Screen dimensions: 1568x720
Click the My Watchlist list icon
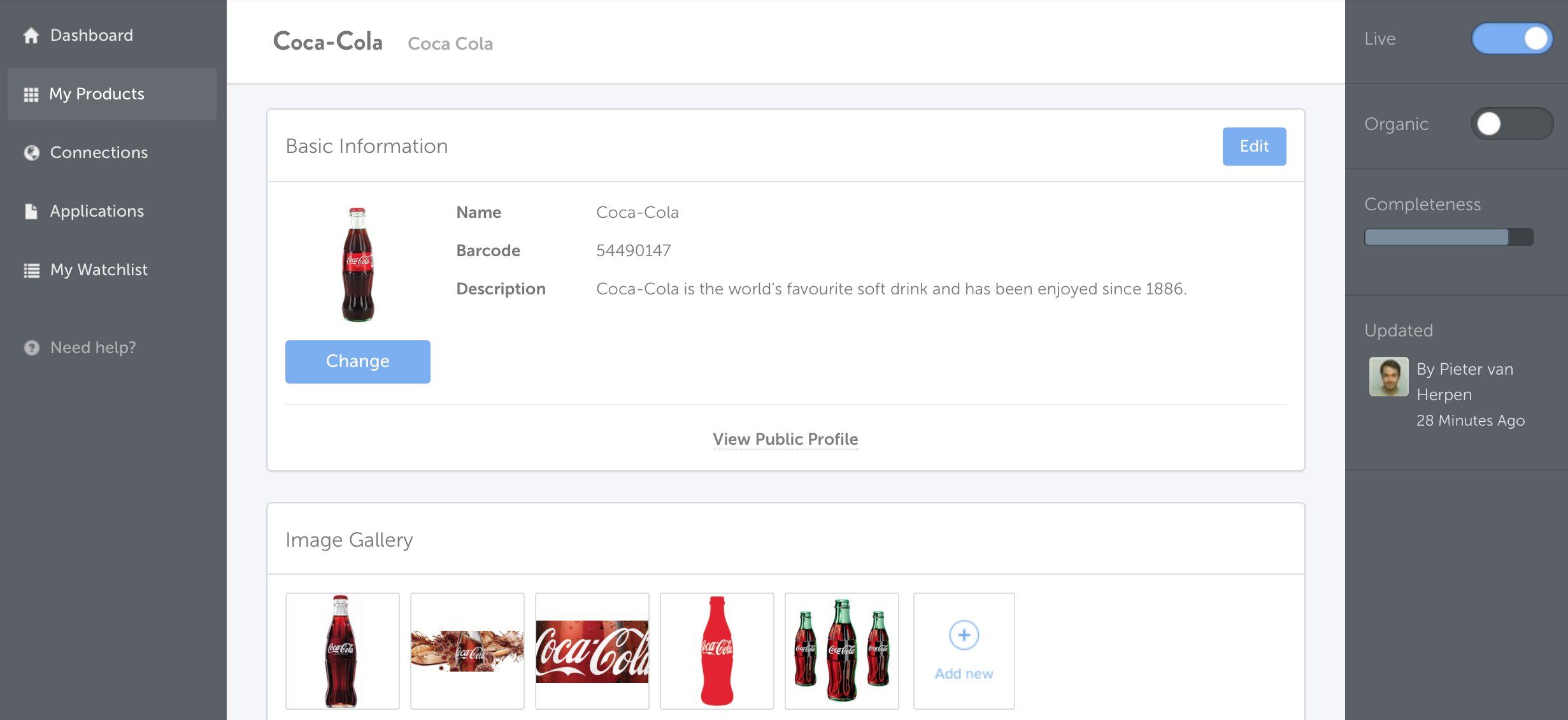[x=31, y=270]
